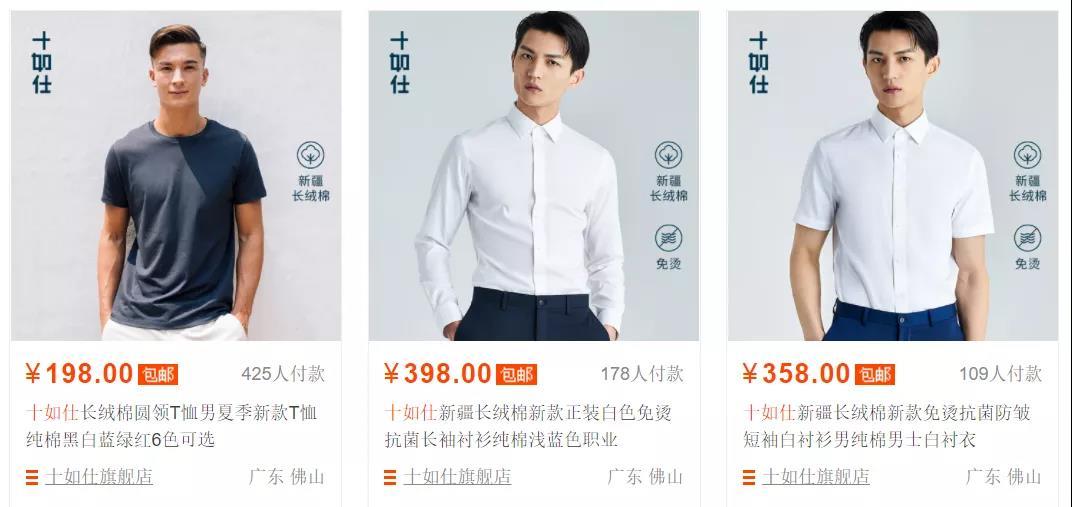Click the 十如仕 logo on the short-sleeve photo
The width and height of the screenshot is (1072, 507).
pyautogui.click(x=759, y=62)
